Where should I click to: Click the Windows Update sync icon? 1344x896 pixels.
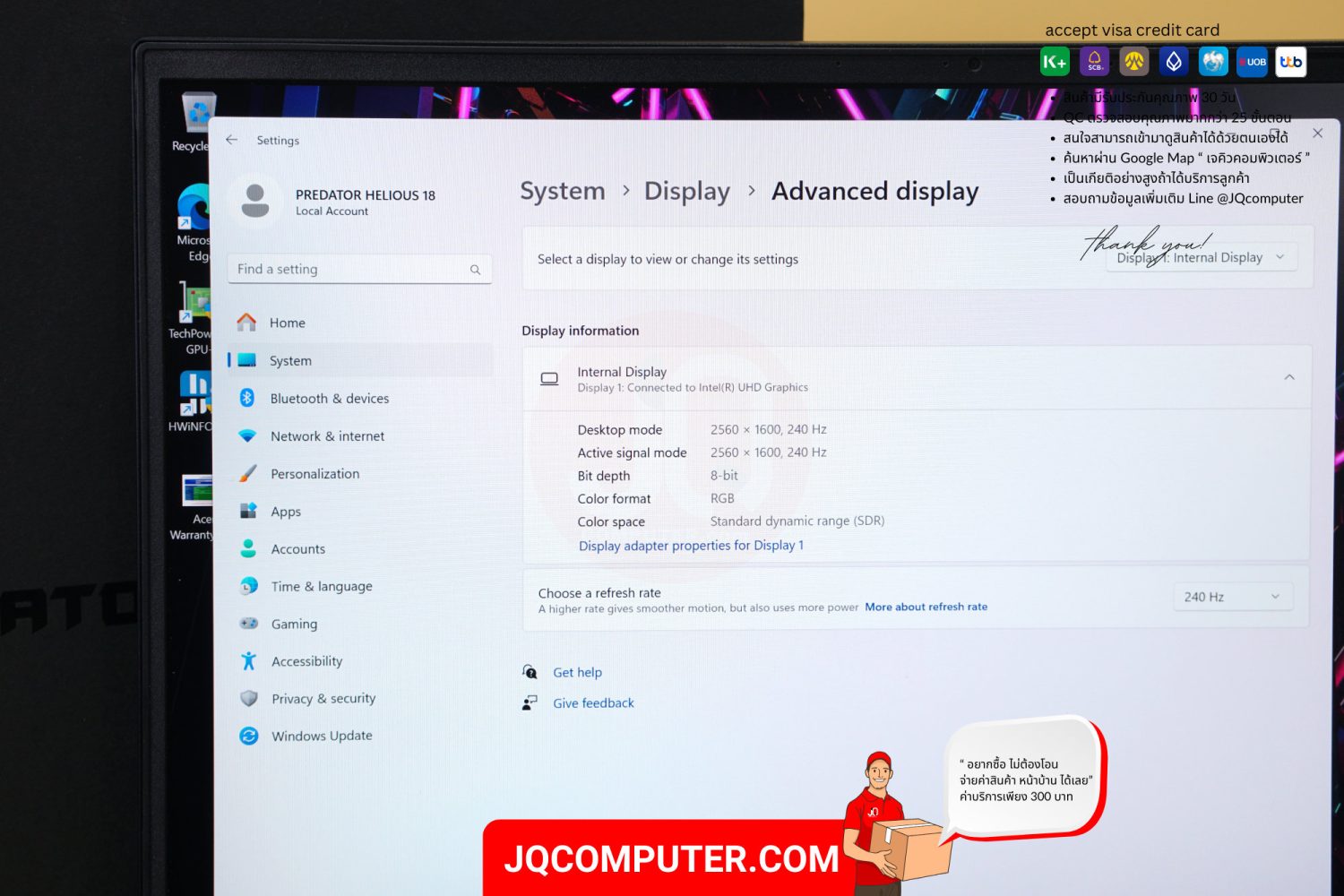click(249, 736)
